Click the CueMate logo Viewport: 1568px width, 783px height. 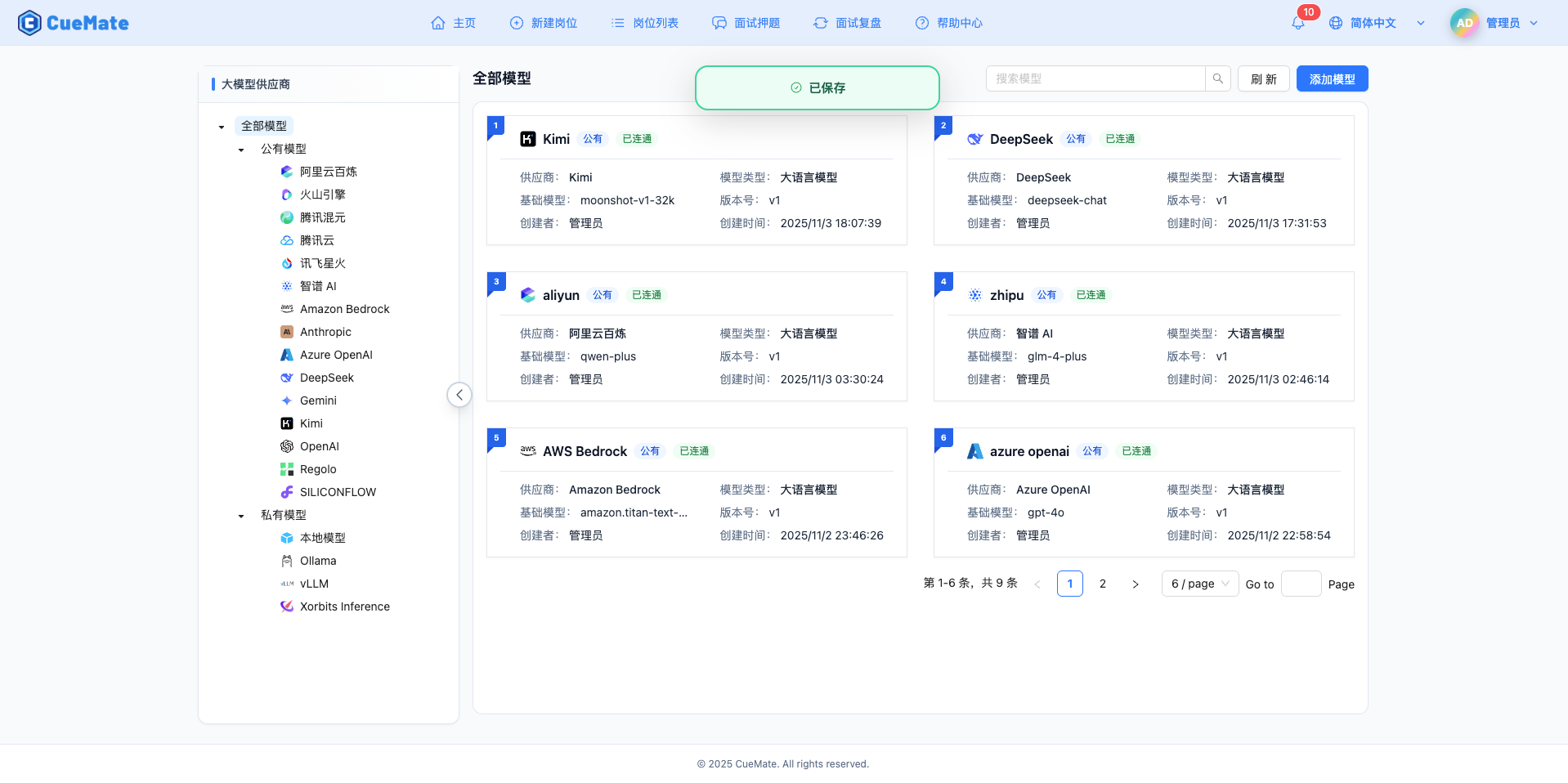(x=73, y=23)
